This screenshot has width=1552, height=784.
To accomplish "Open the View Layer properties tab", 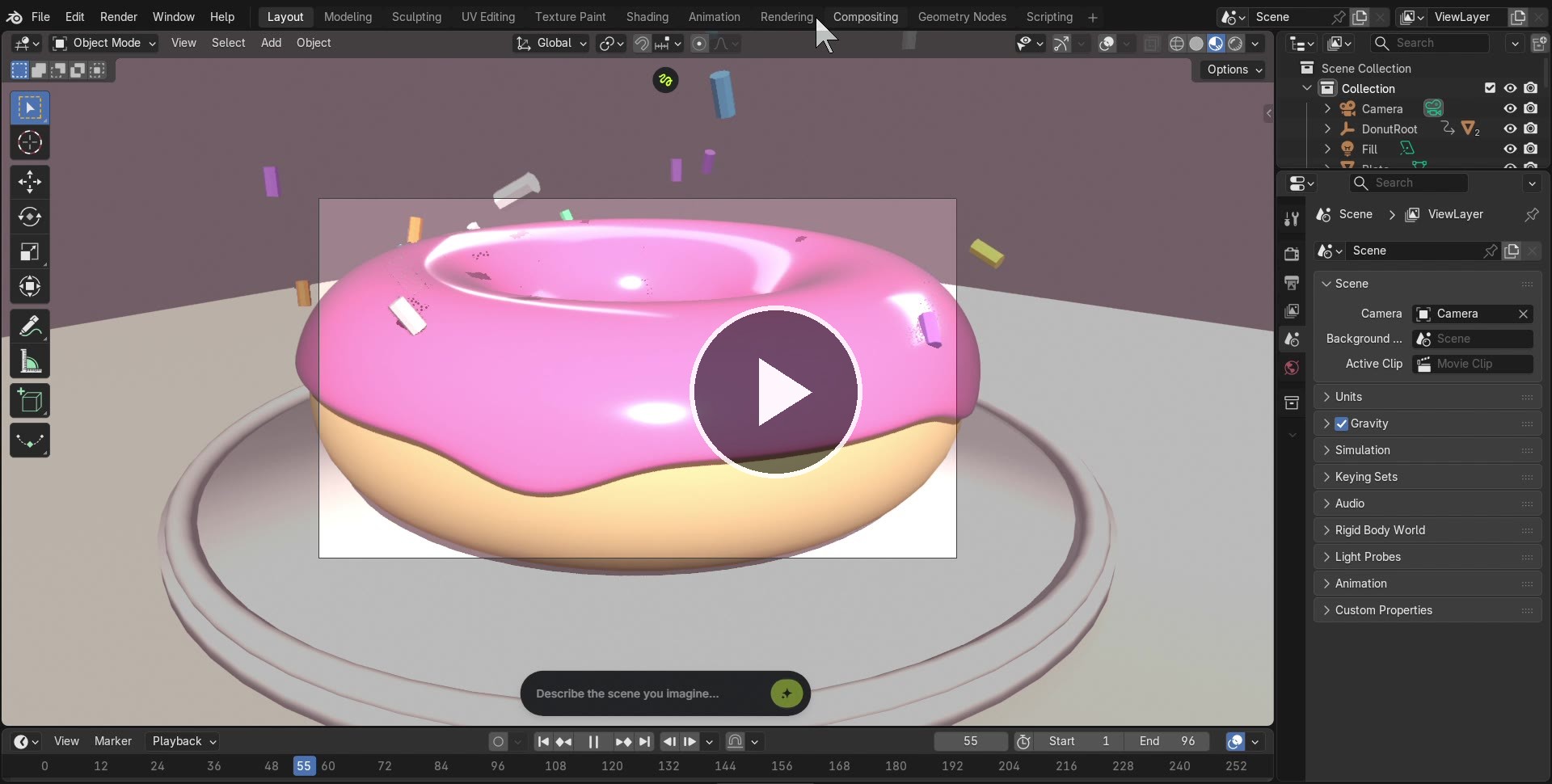I will (x=1292, y=311).
